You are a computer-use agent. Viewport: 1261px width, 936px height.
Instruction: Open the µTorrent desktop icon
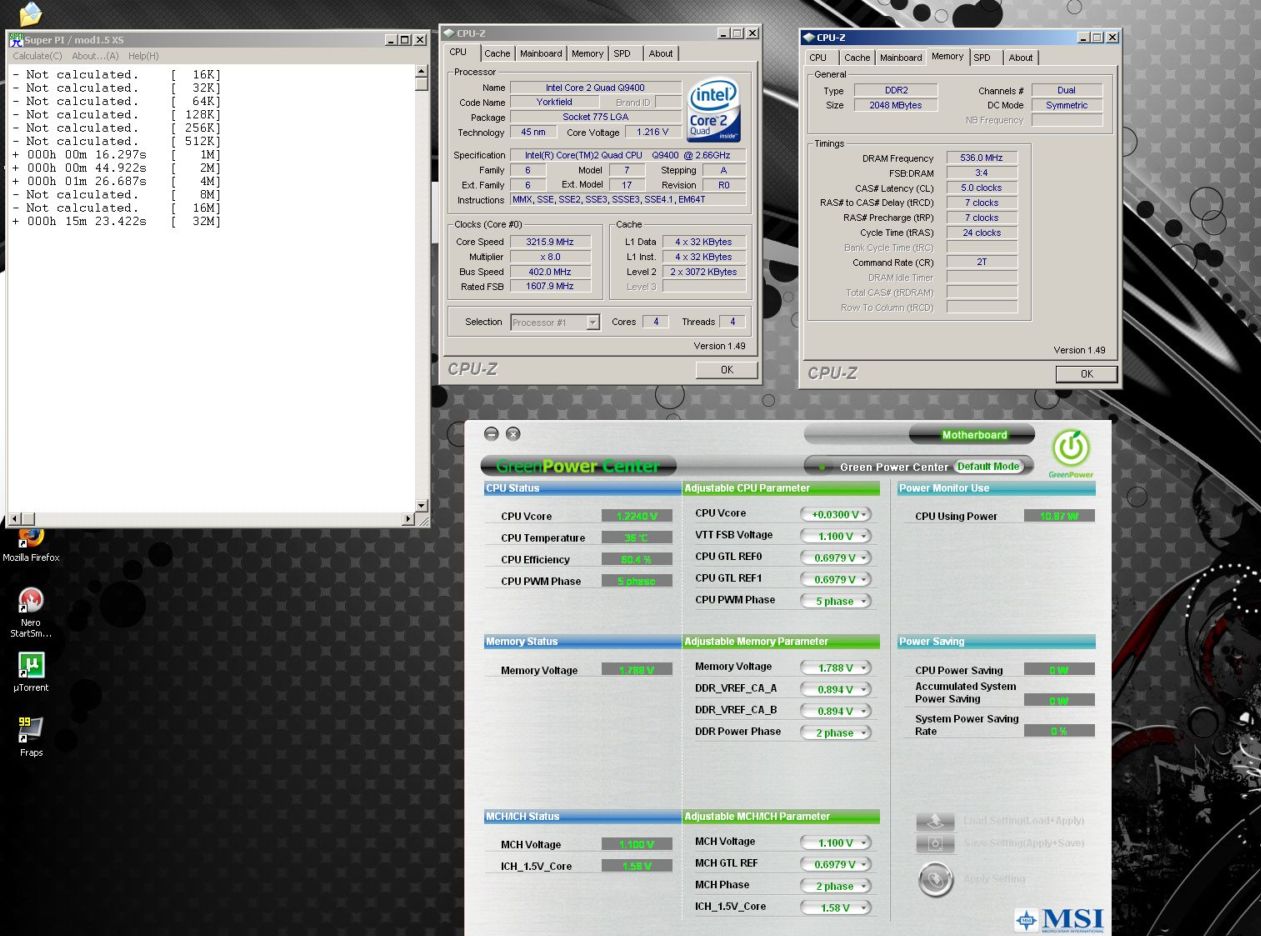(x=31, y=666)
